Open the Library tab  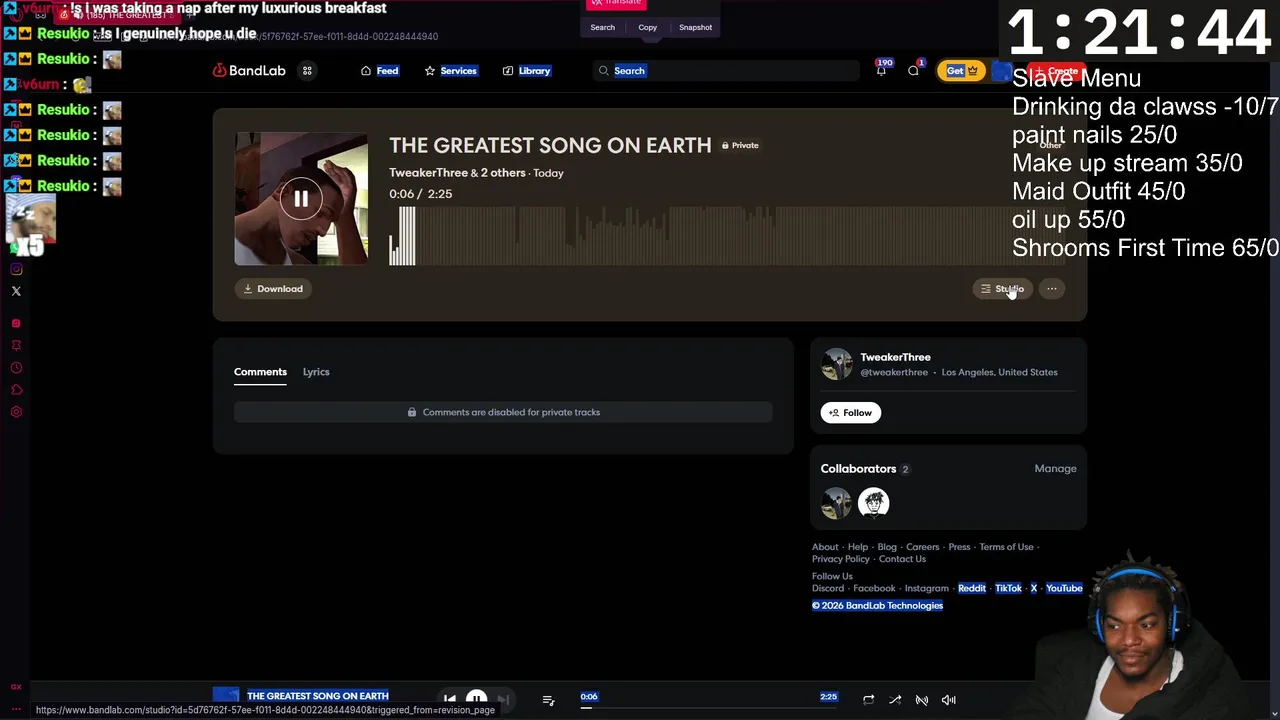(x=527, y=71)
